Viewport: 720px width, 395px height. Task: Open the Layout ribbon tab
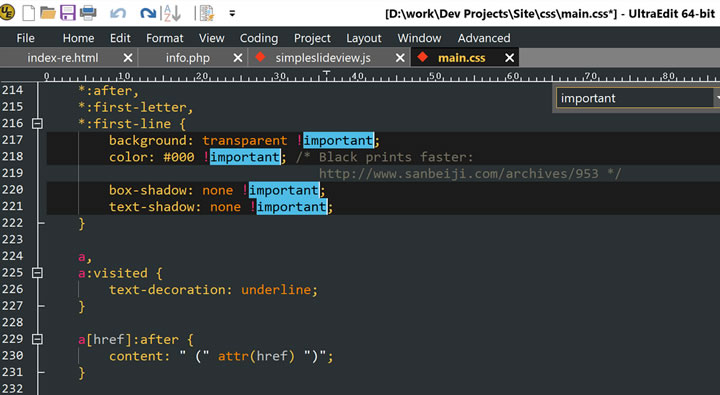coord(364,38)
